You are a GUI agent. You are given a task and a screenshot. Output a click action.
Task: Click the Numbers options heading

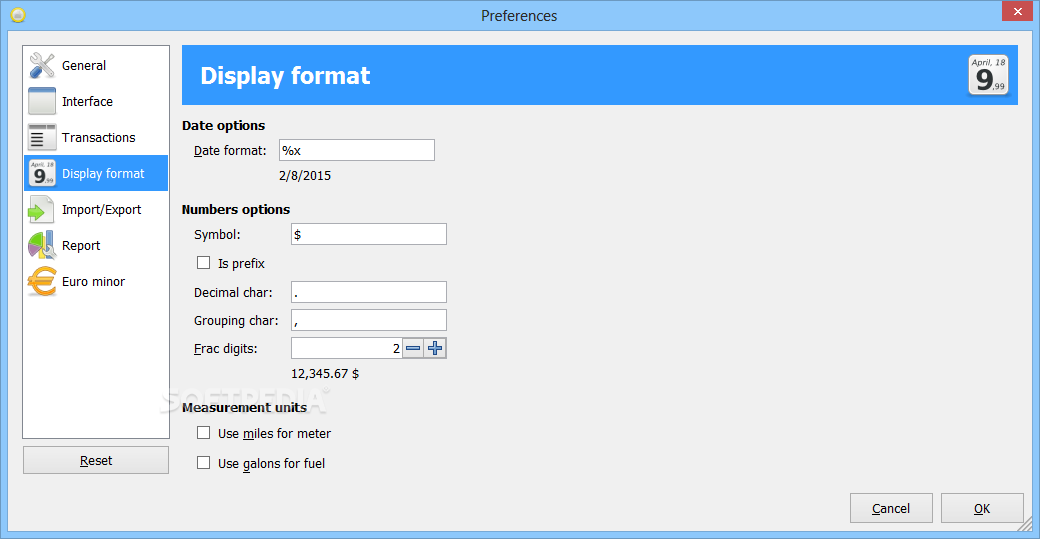(236, 210)
